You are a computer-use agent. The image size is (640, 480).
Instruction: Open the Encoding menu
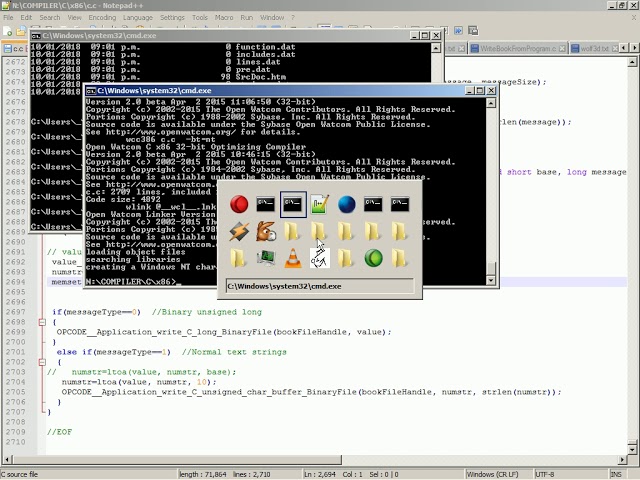pos(102,18)
